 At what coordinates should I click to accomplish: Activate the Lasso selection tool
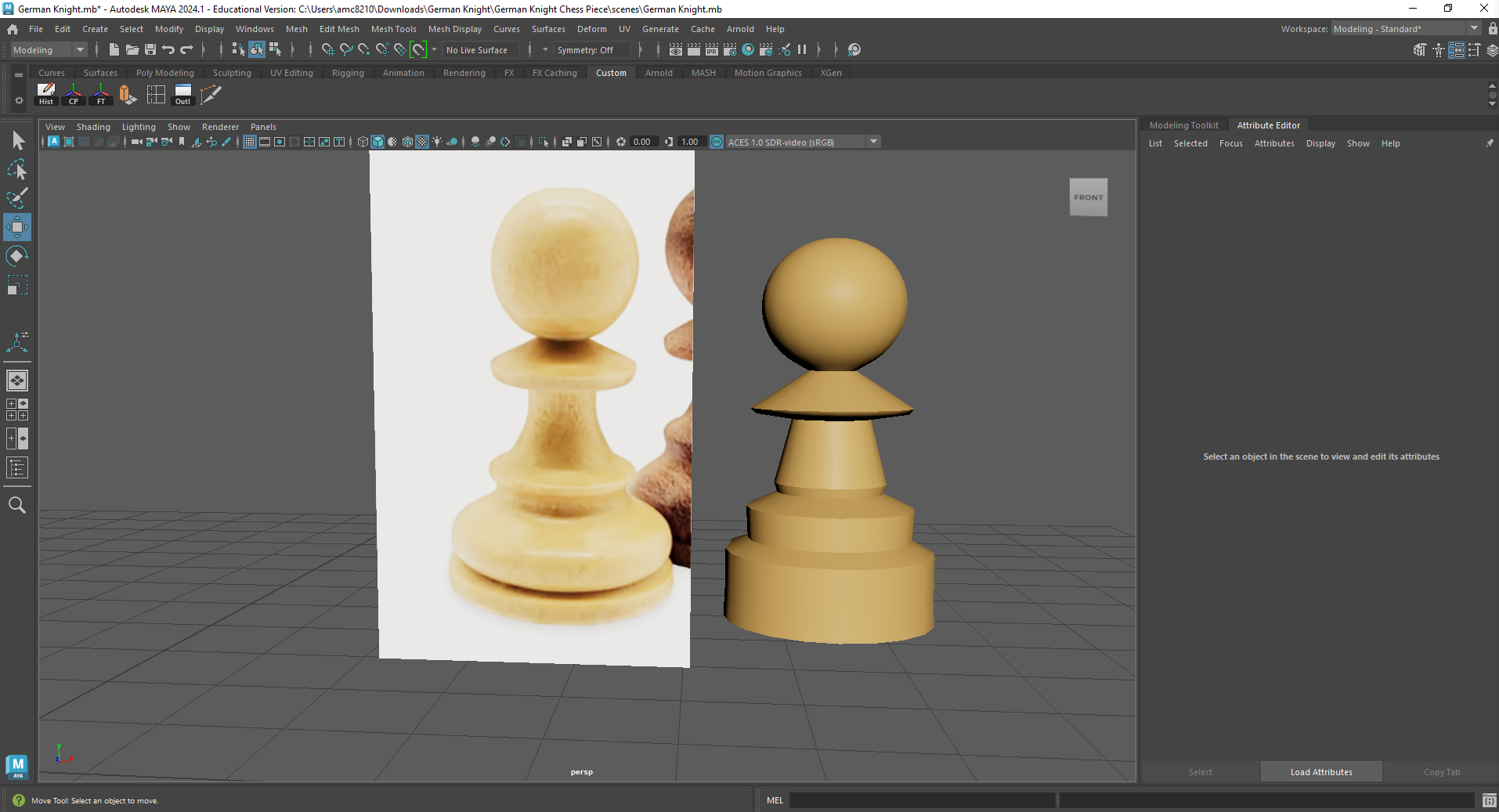17,170
